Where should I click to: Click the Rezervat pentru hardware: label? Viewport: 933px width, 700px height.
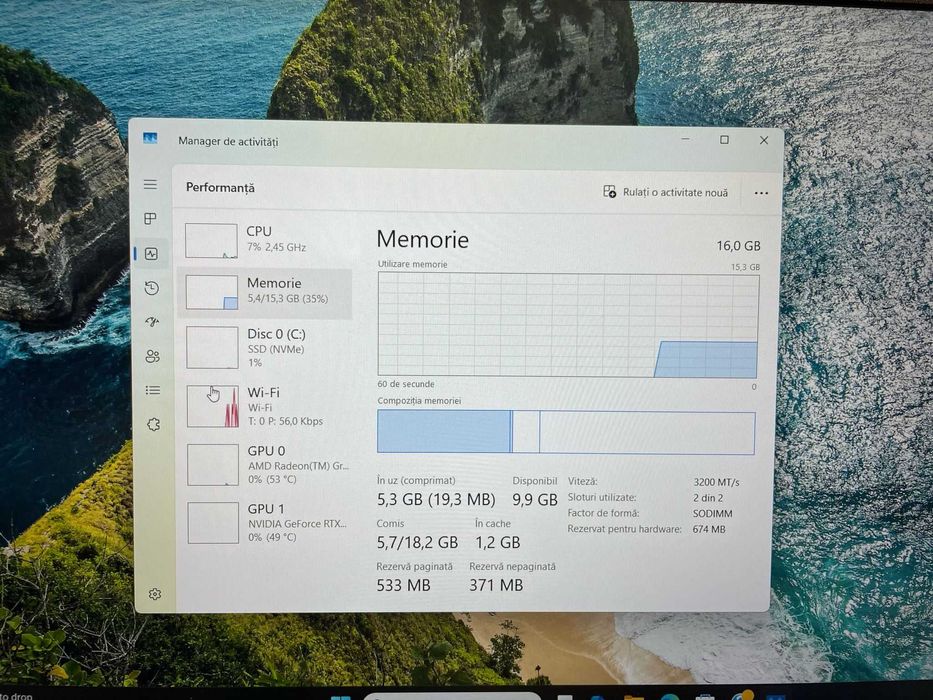(x=624, y=529)
